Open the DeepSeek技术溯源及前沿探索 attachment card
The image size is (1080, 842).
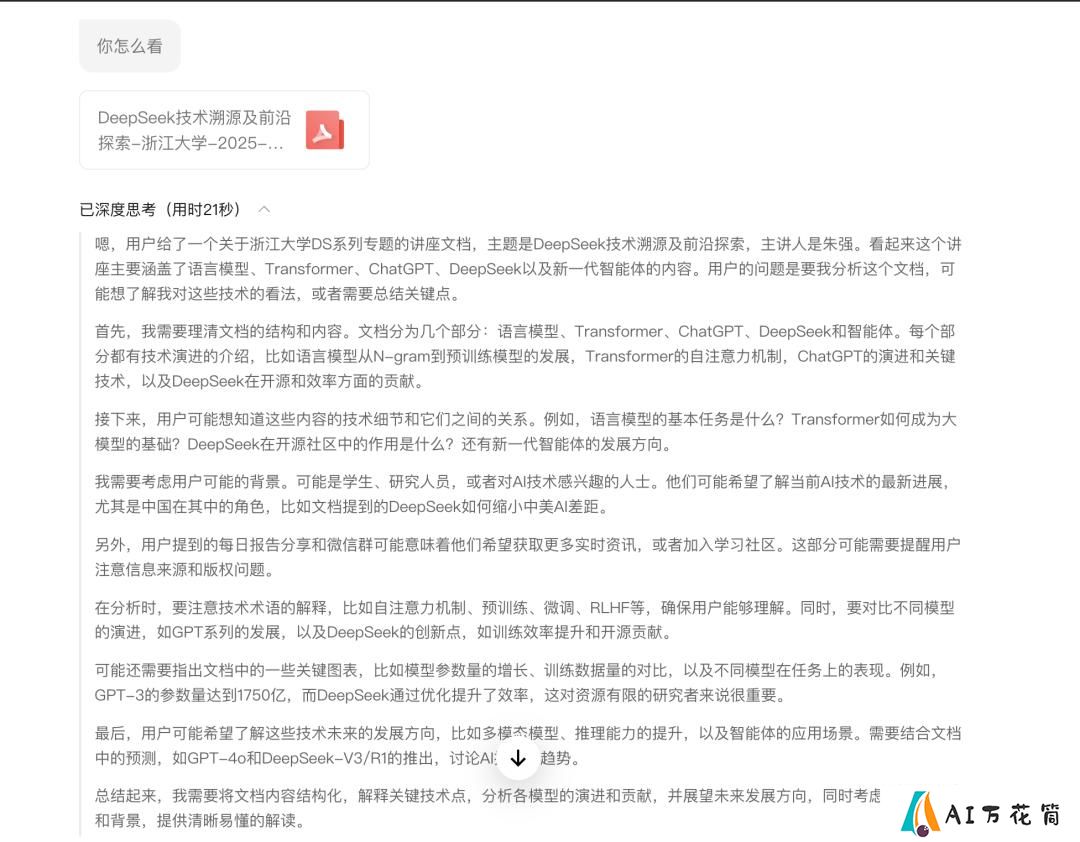pyautogui.click(x=224, y=130)
